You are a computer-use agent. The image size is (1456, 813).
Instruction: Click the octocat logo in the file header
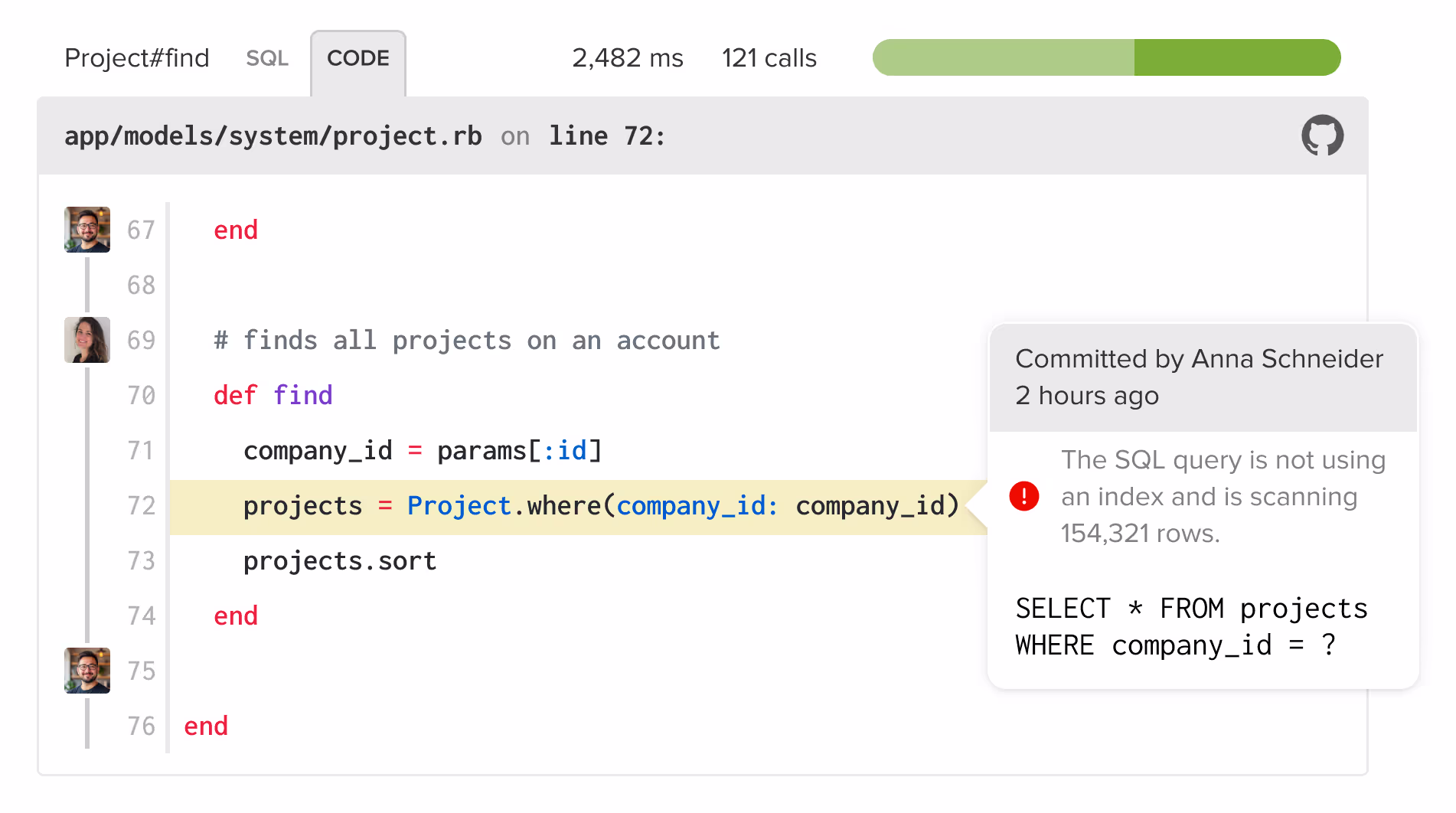coord(1323,135)
